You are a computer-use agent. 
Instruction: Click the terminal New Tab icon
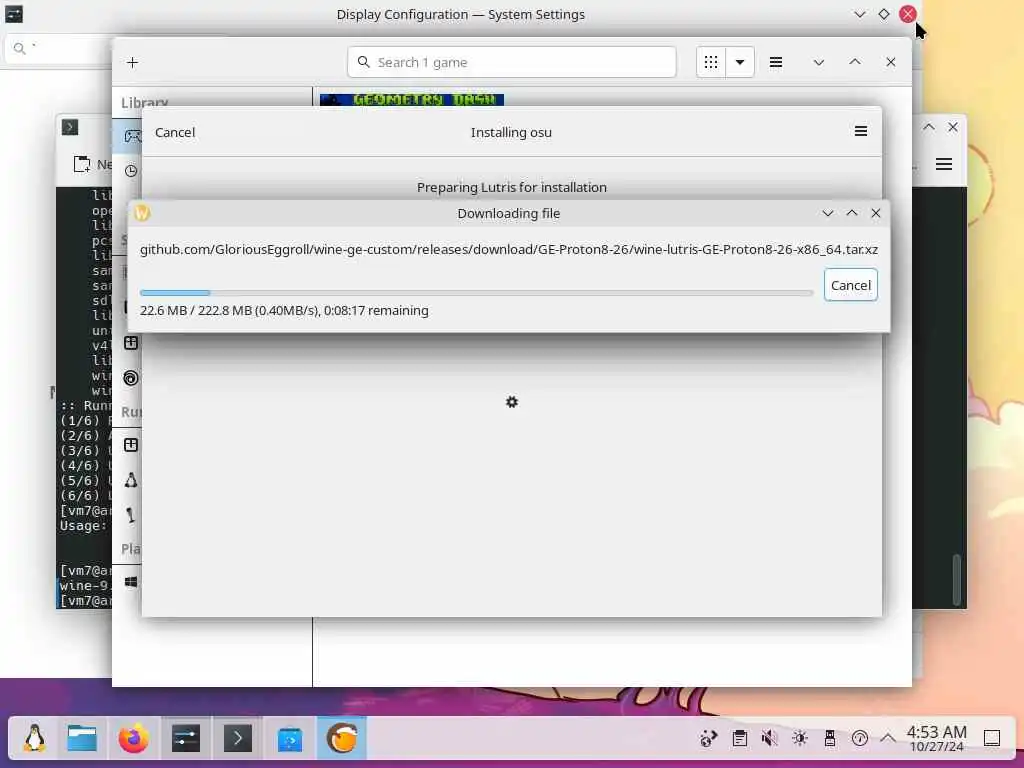(x=82, y=164)
